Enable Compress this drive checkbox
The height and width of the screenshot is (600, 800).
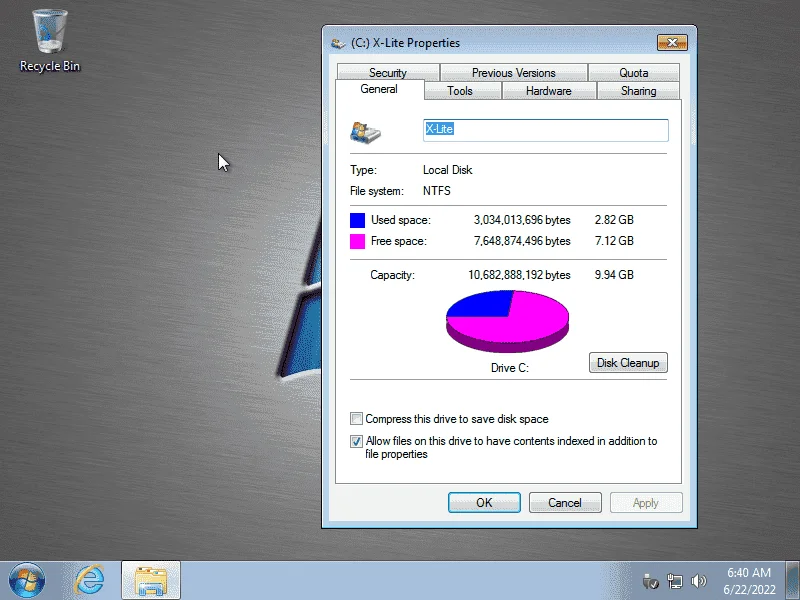pos(356,419)
